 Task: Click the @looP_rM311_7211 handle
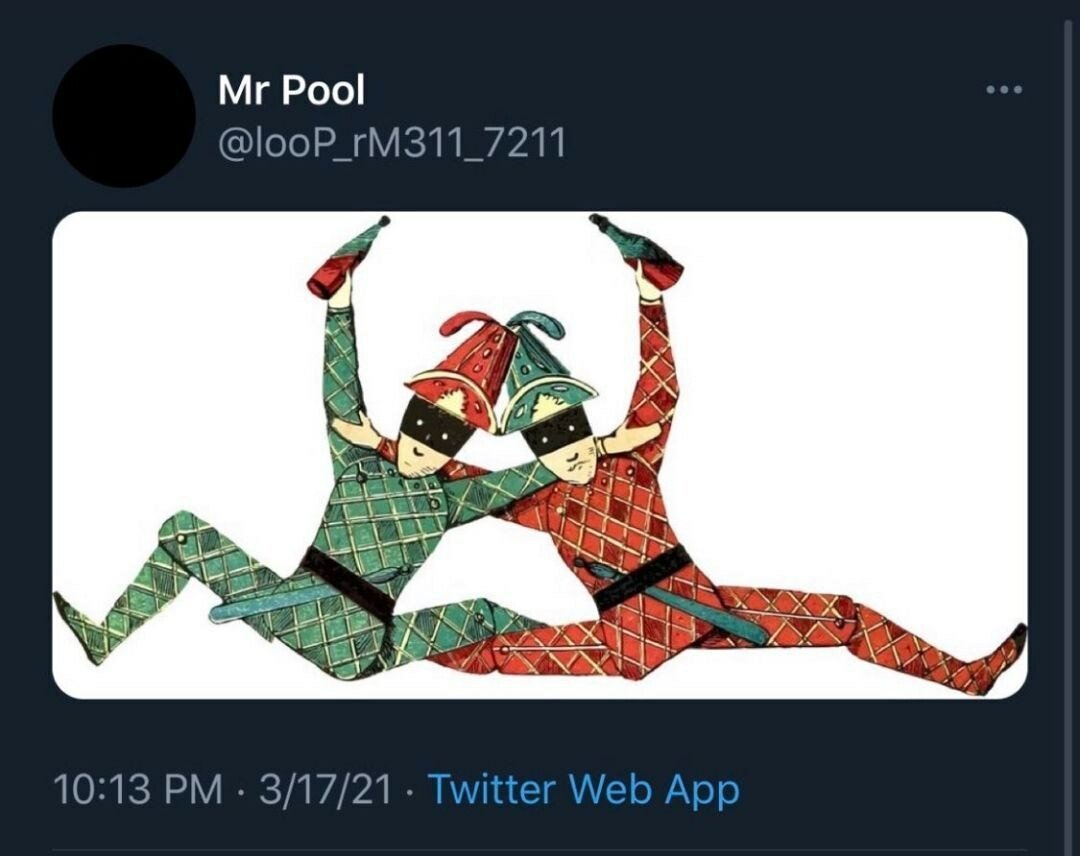pos(392,143)
